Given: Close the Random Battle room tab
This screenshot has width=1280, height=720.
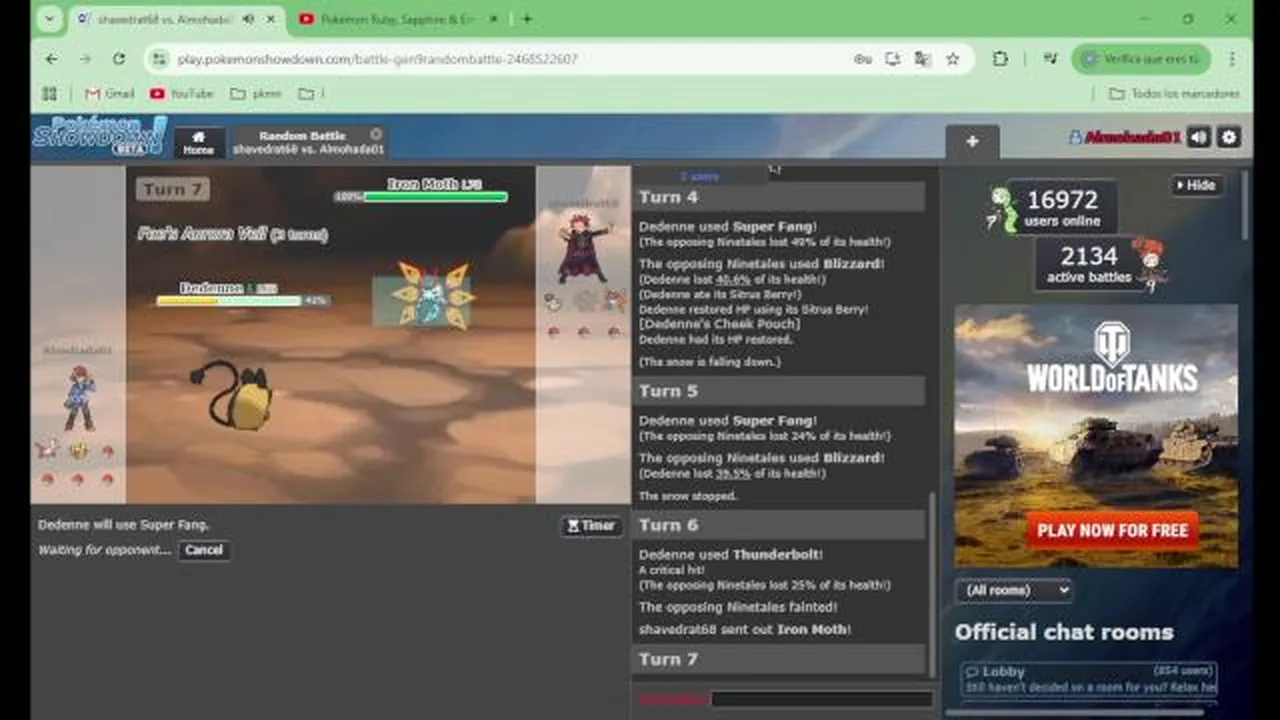Looking at the screenshot, I should [376, 134].
